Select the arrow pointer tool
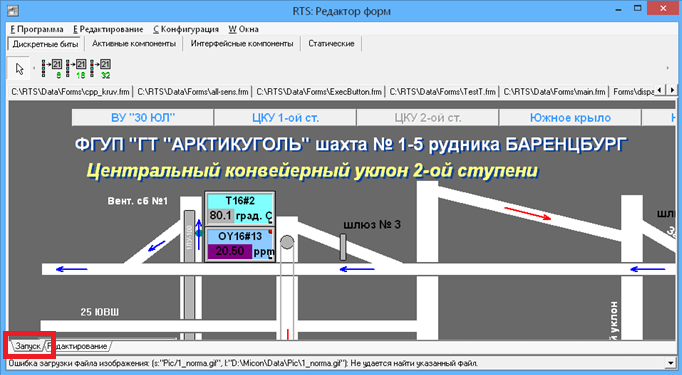 (x=19, y=69)
